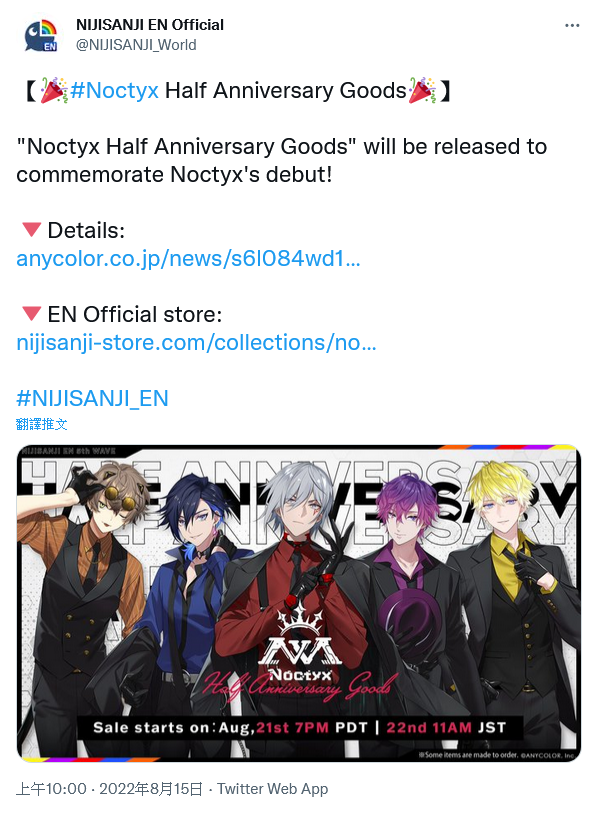Click the Twitter Web App source label
Image resolution: width=598 pixels, height=815 pixels.
[x=273, y=789]
